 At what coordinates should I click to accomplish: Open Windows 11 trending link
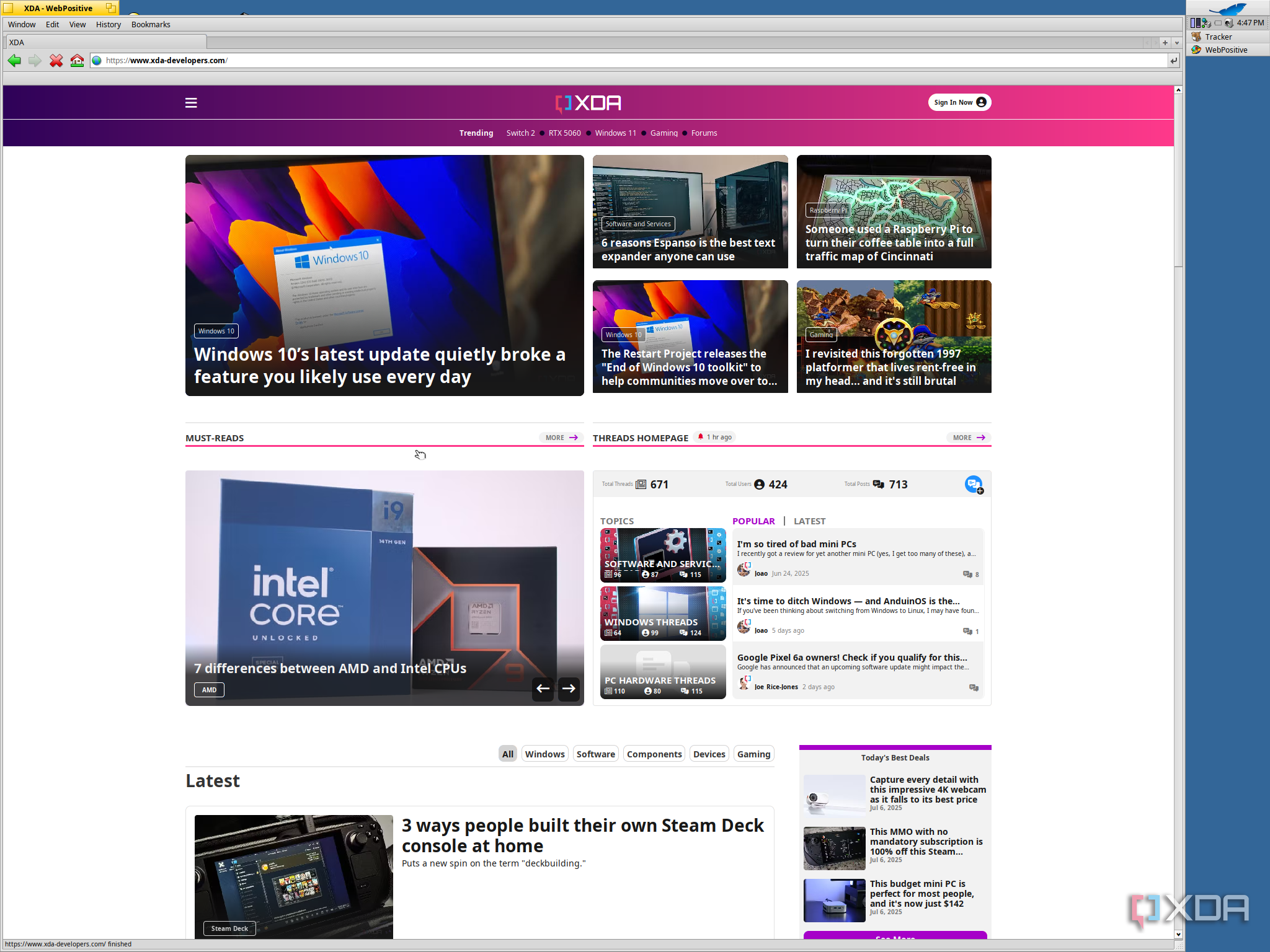(x=615, y=133)
